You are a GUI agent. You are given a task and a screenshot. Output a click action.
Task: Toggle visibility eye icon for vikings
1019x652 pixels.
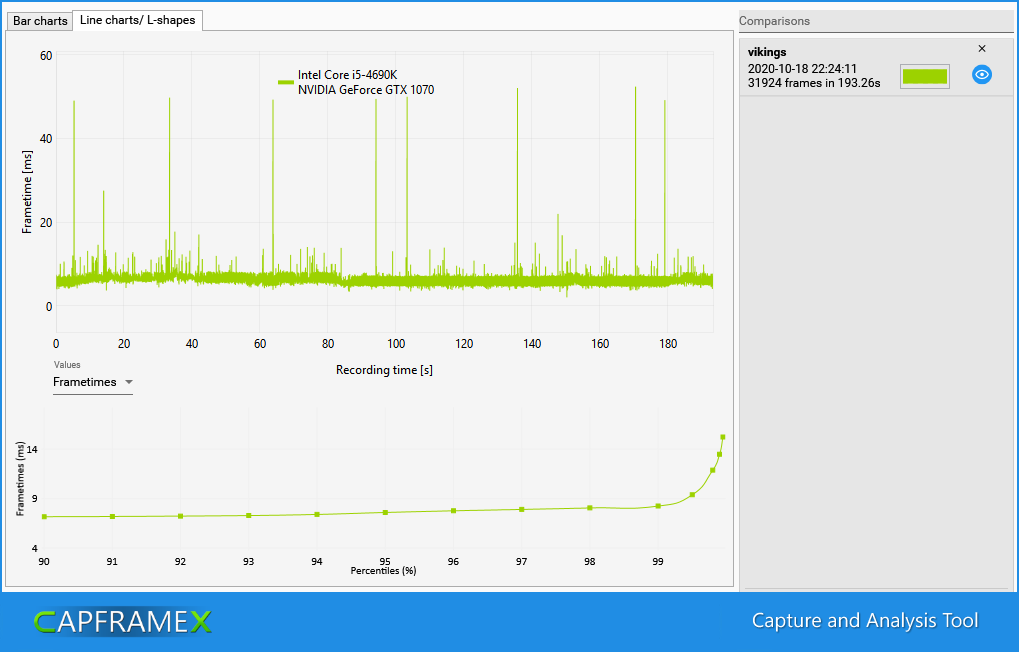tap(982, 75)
